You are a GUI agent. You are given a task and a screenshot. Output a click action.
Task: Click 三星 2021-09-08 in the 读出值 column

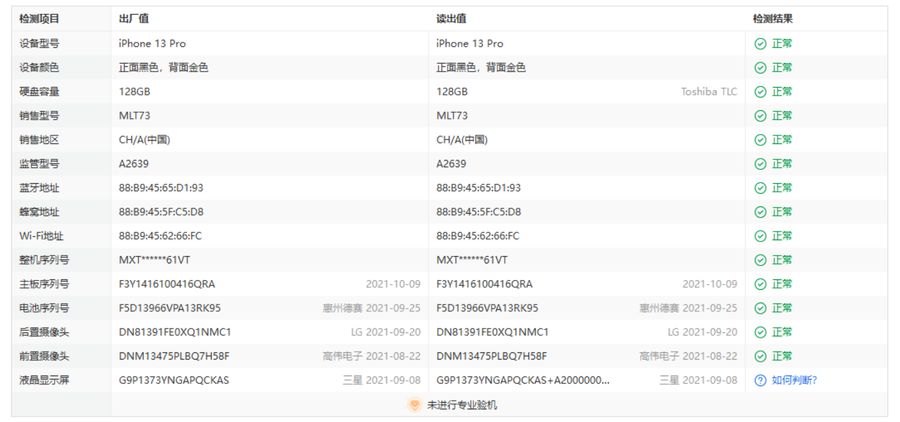[699, 381]
